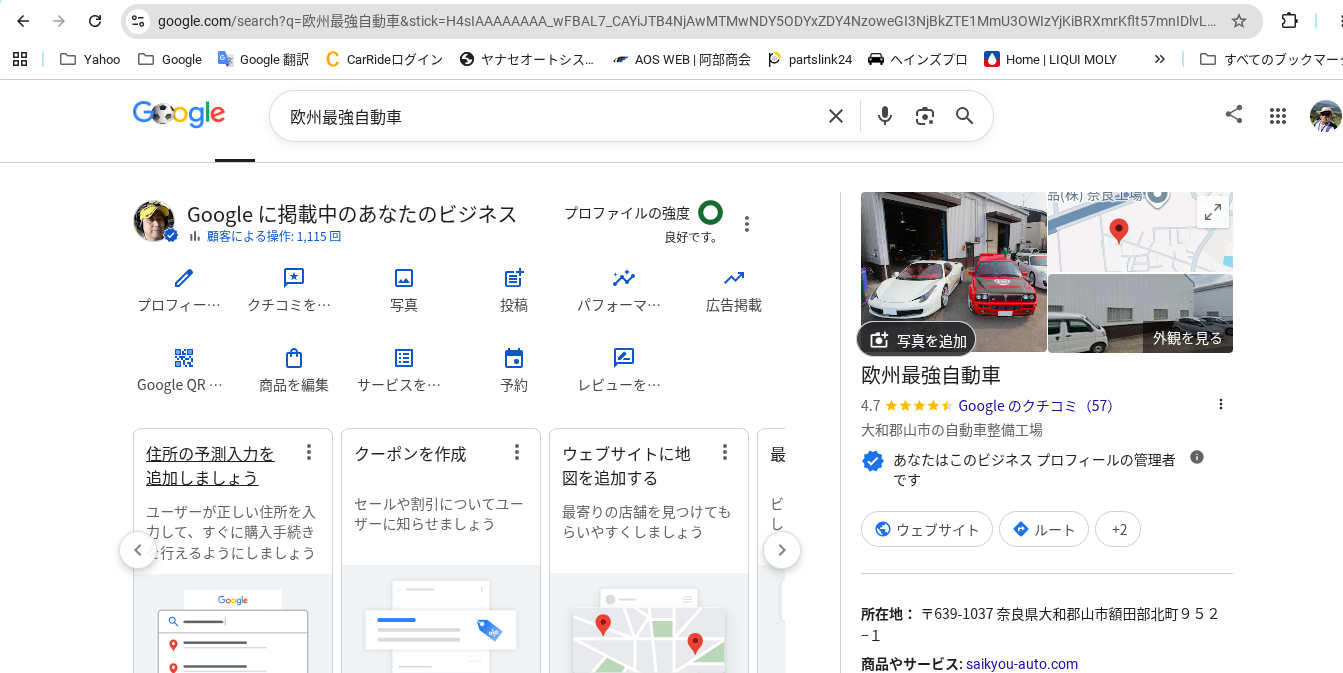Submit search with magnifier icon
The image size is (1343, 673).
[x=964, y=116]
